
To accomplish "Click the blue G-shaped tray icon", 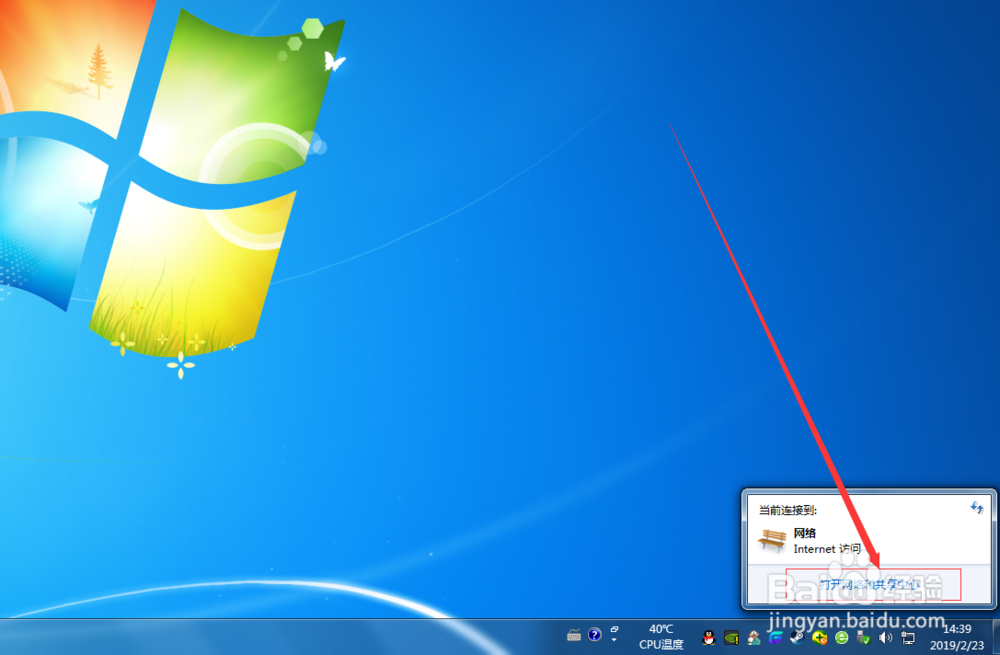I will pyautogui.click(x=776, y=637).
